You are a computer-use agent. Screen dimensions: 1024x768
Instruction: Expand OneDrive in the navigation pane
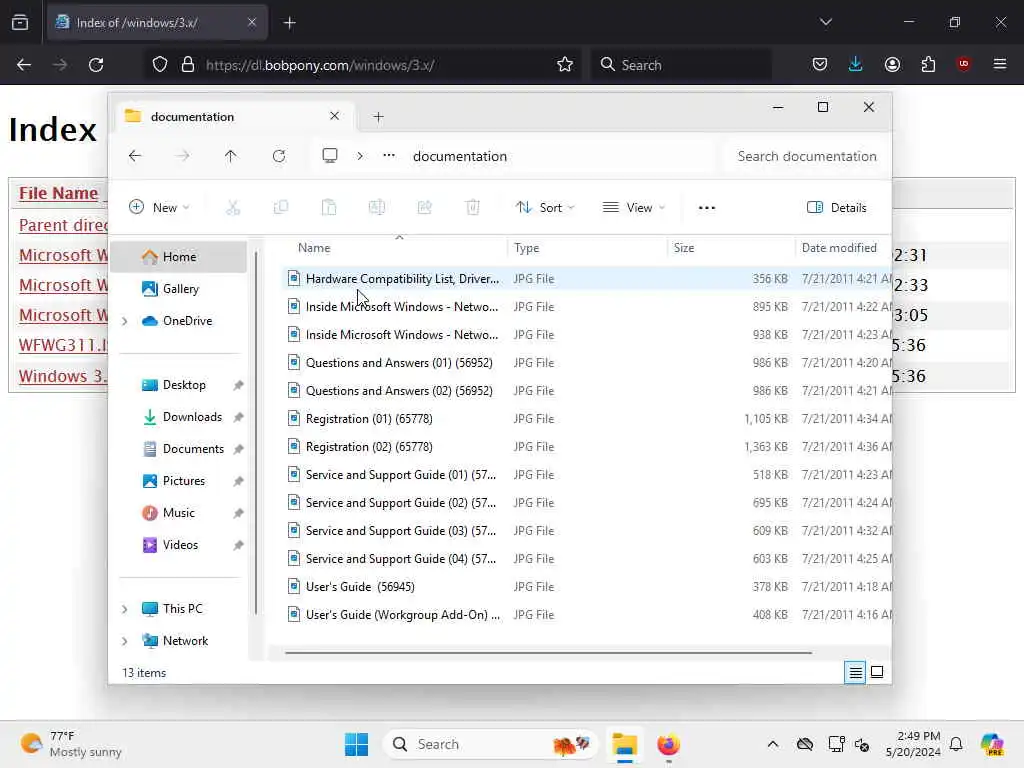click(x=125, y=321)
